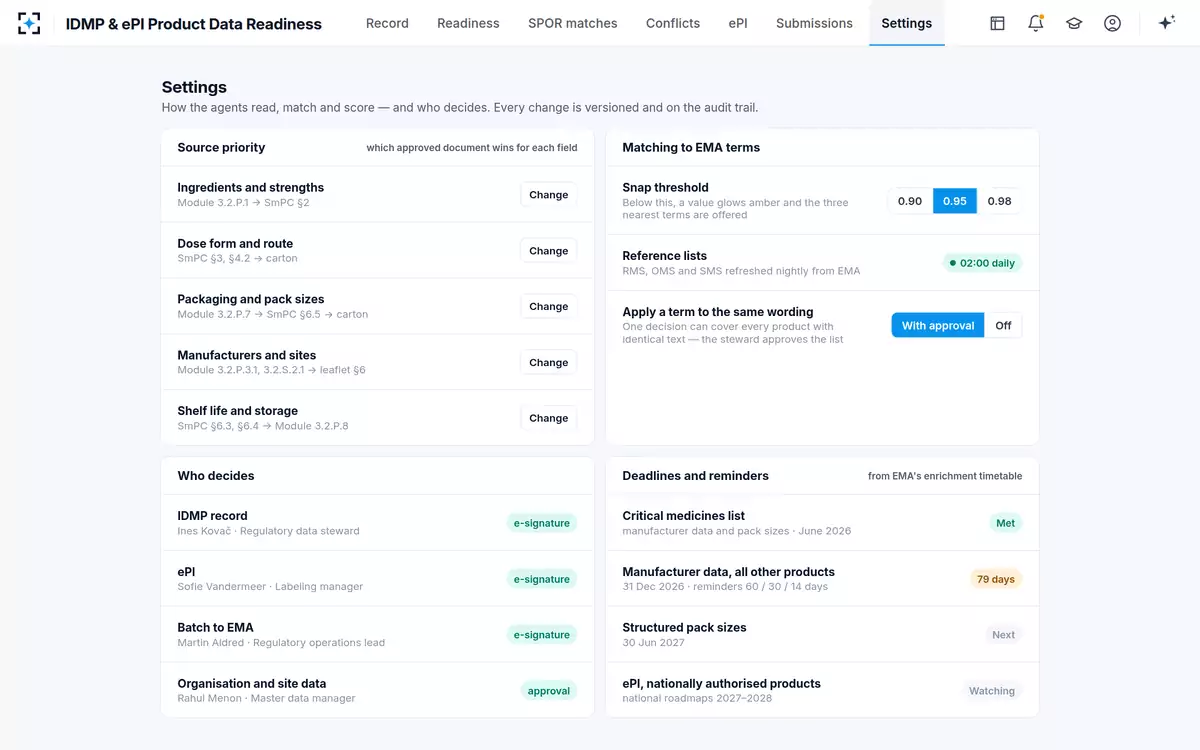Open the Submissions tab

pyautogui.click(x=814, y=23)
